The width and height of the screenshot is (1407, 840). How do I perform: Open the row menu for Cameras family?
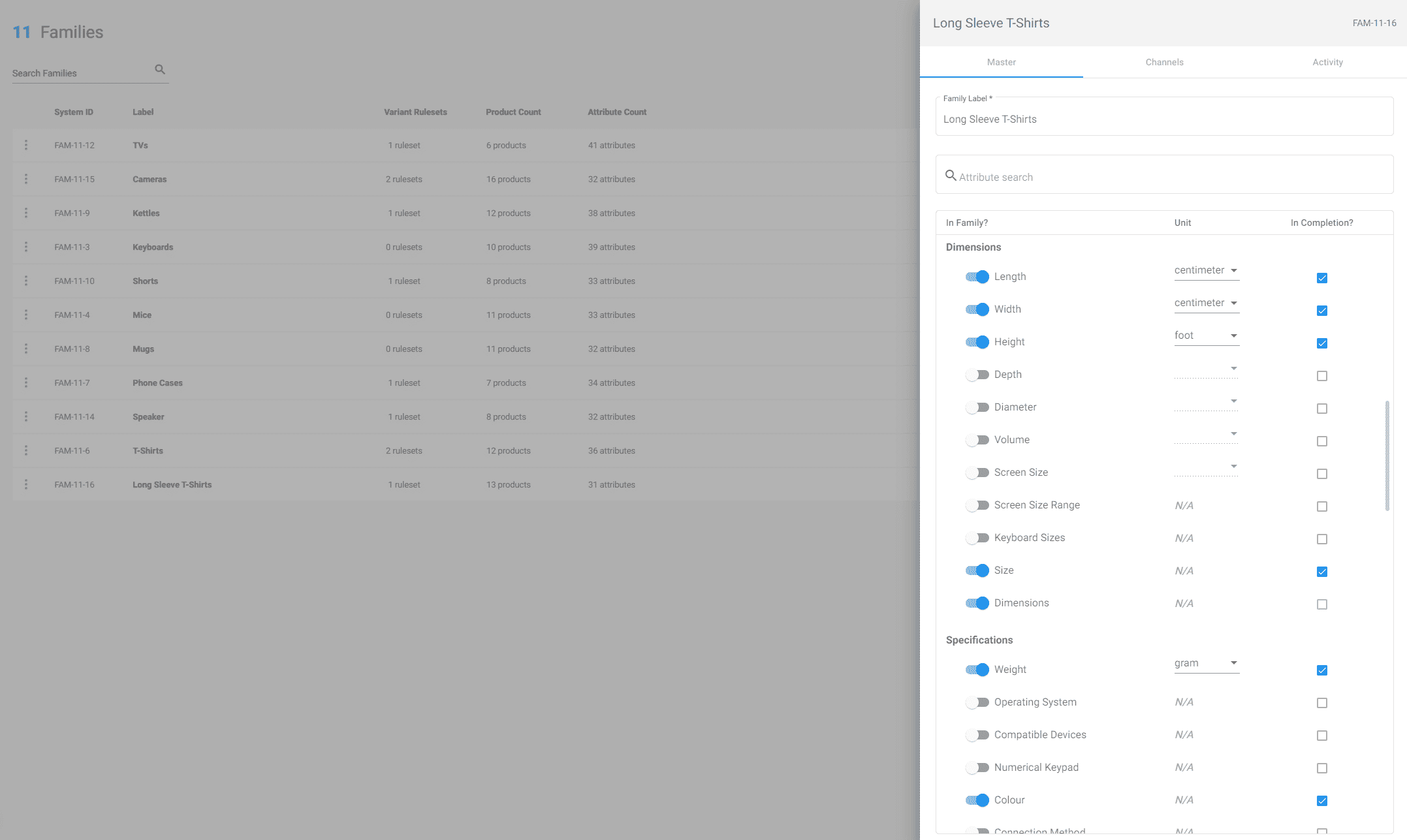26,179
